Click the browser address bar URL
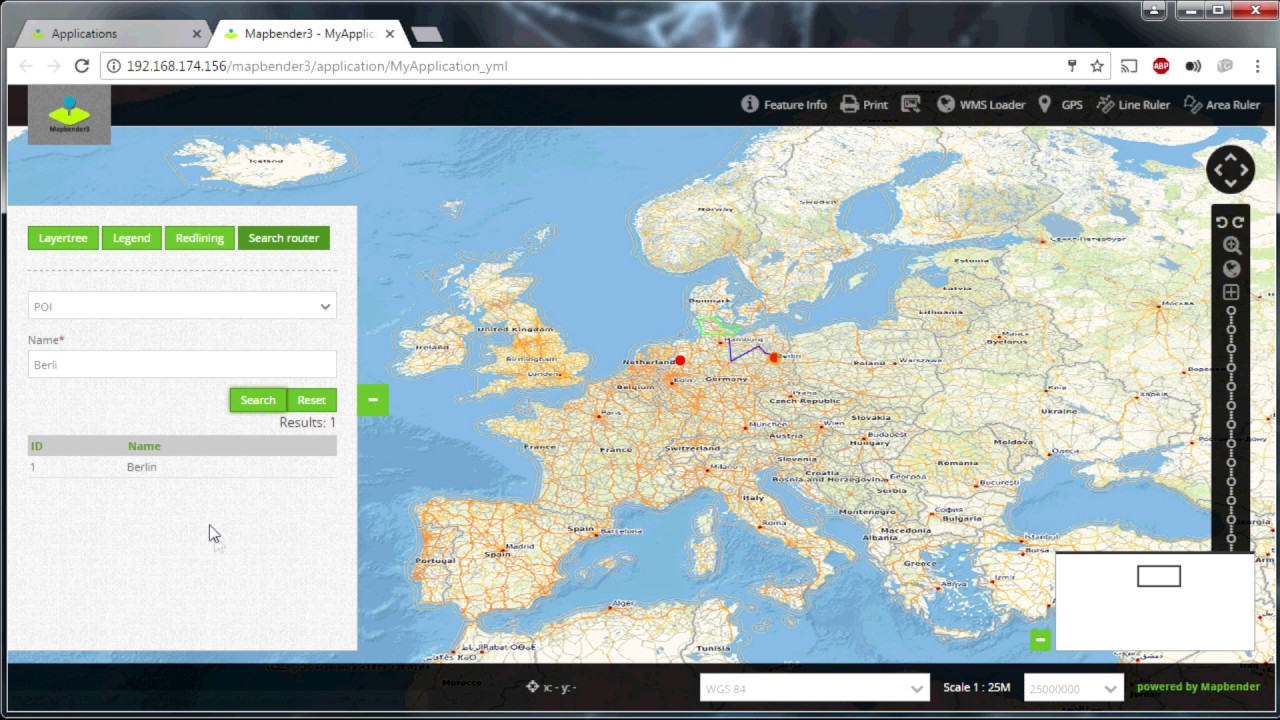The width and height of the screenshot is (1280, 720). (317, 66)
